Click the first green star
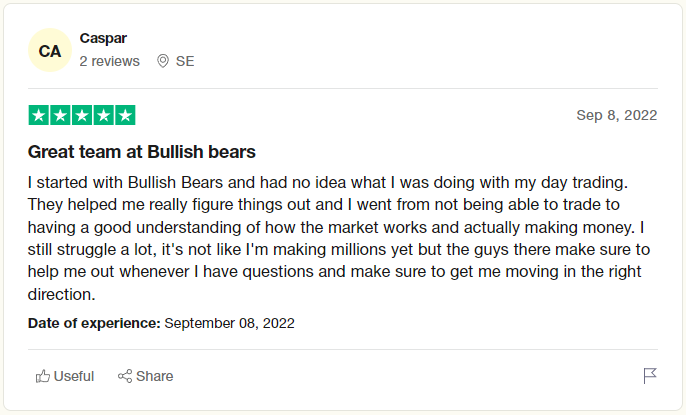686x415 pixels. pyautogui.click(x=38, y=115)
